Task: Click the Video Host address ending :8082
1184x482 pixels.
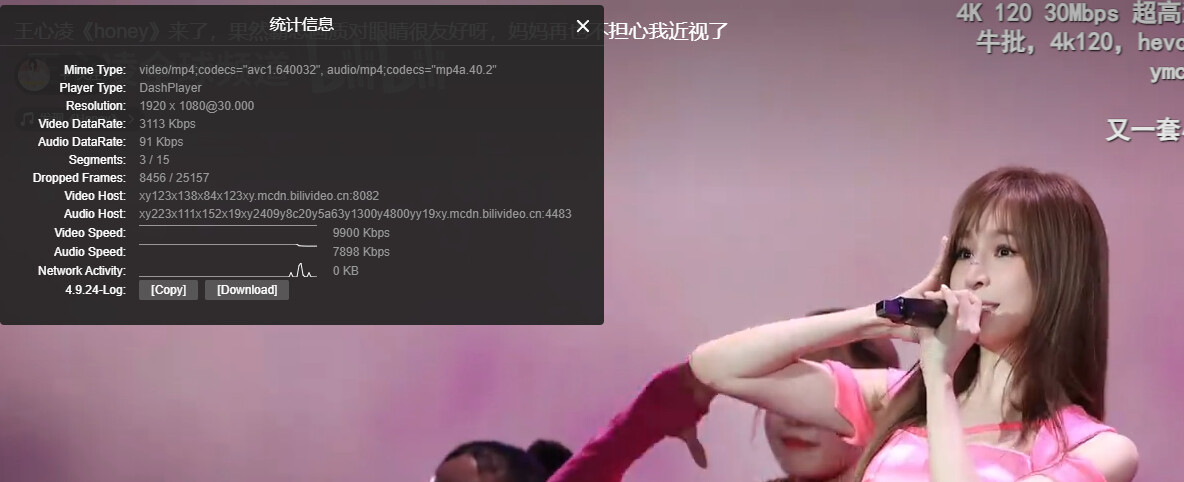Action: click(x=259, y=196)
